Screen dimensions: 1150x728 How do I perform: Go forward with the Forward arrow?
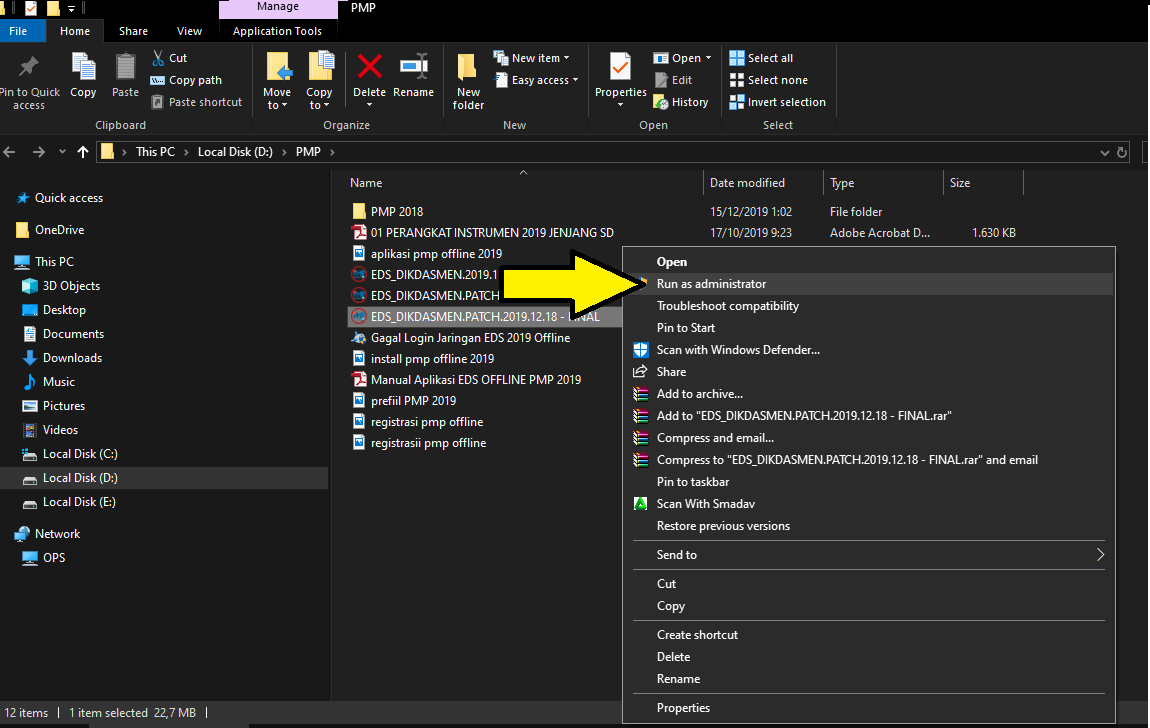pyautogui.click(x=39, y=152)
